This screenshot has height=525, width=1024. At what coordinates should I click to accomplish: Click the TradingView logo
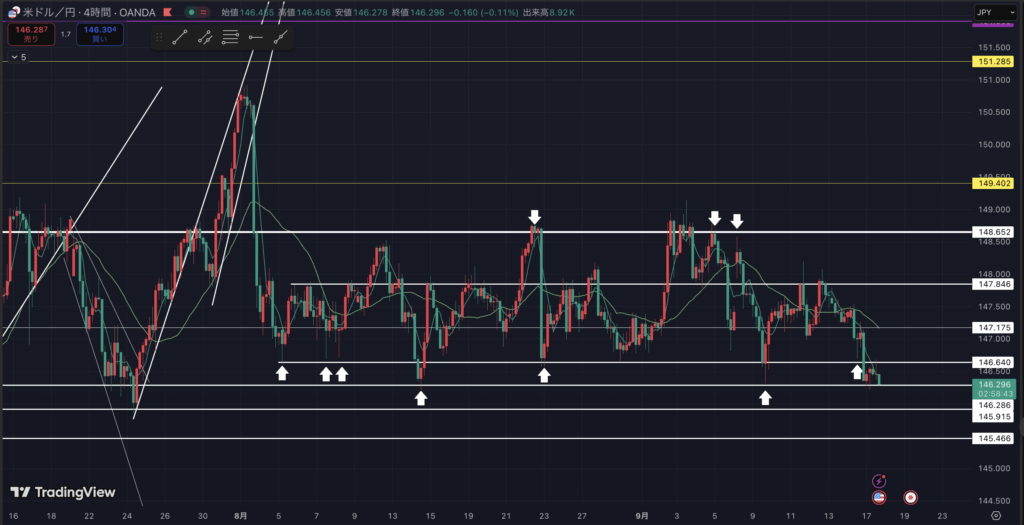(x=62, y=492)
